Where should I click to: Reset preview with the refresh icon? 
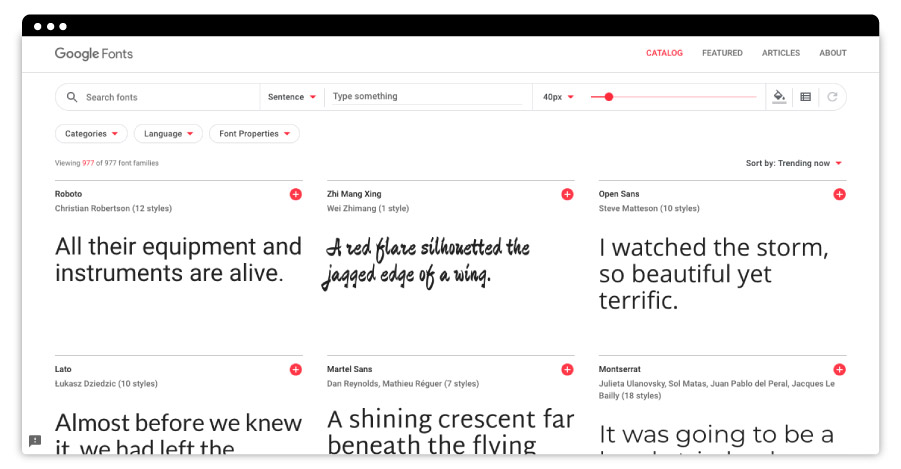832,97
